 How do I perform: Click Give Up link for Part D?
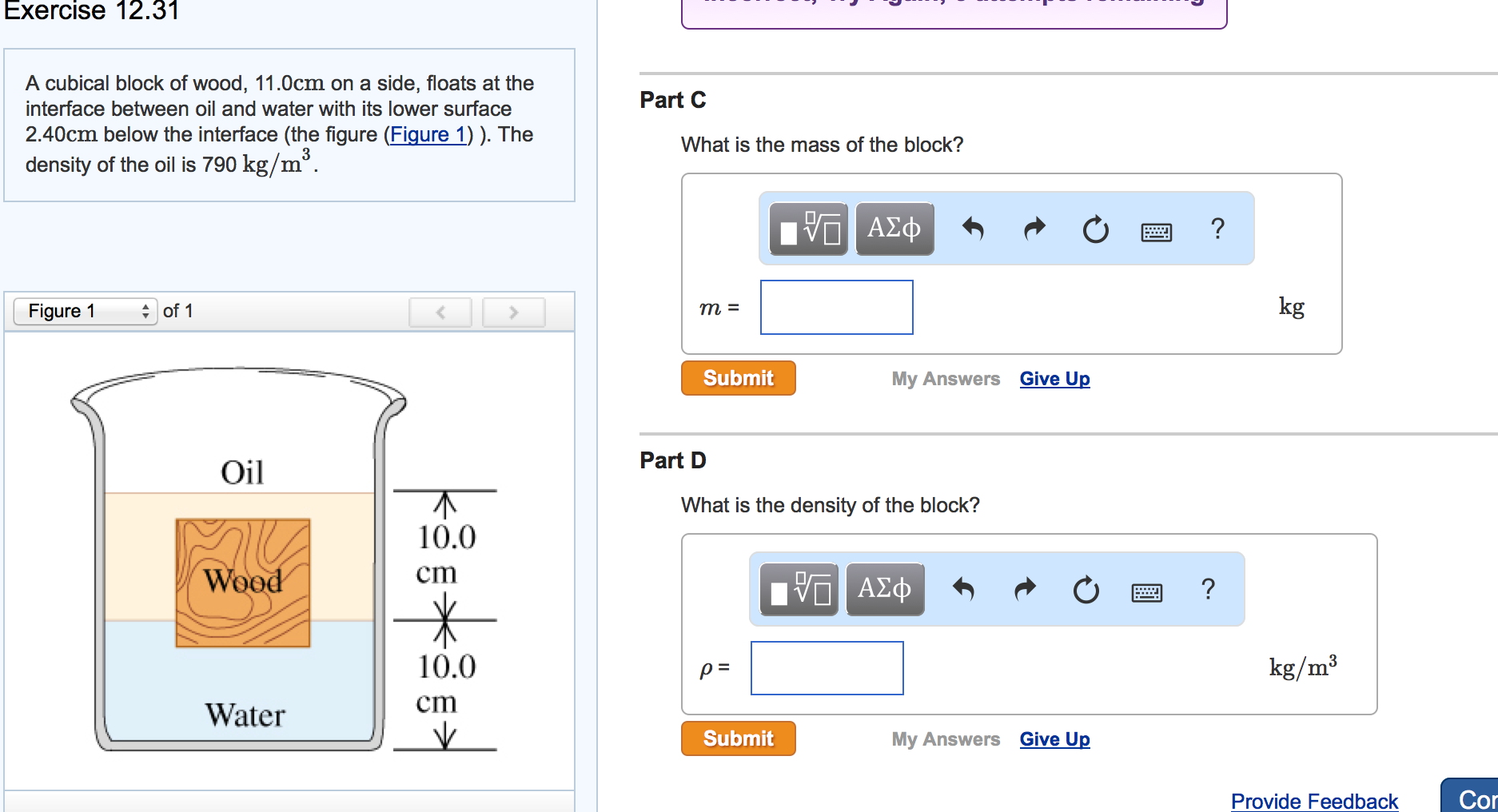1054,739
